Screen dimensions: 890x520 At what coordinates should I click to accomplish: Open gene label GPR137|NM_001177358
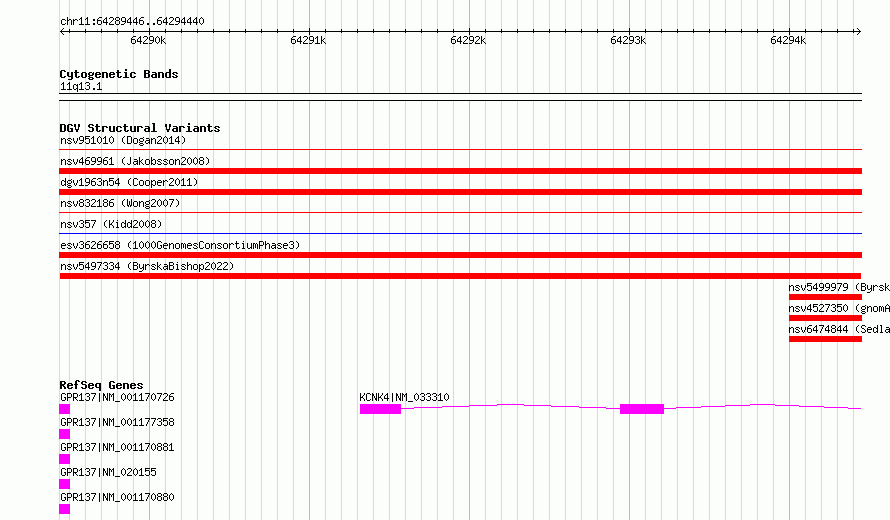click(117, 422)
